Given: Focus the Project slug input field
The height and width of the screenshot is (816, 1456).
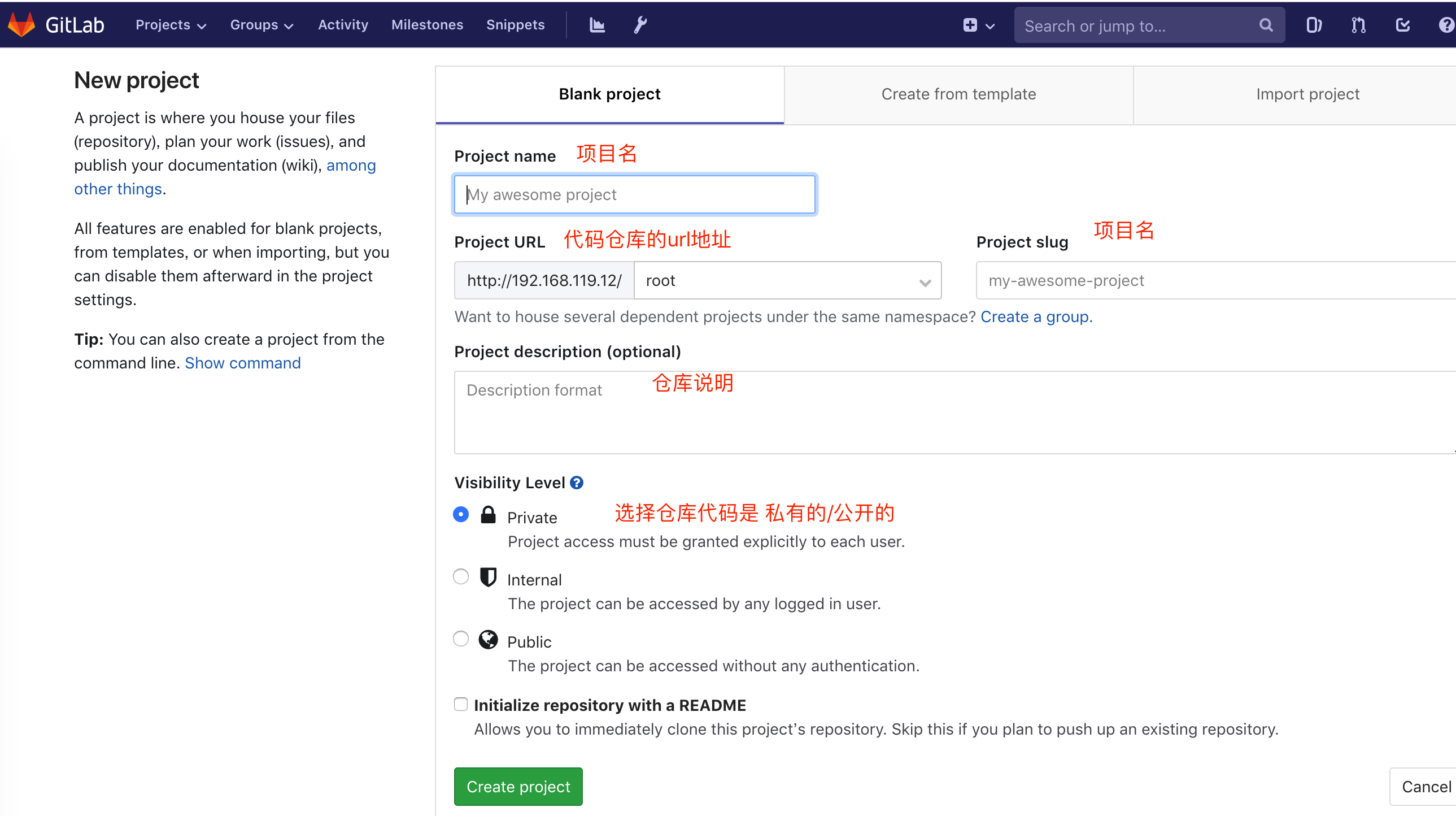Looking at the screenshot, I should point(1215,280).
